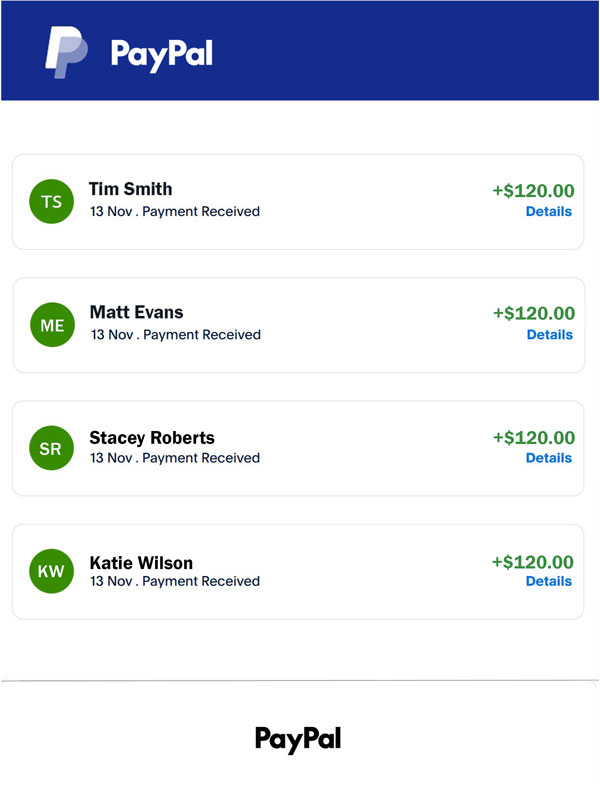Open Details for Stacey Roberts' payment
The width and height of the screenshot is (600, 800).
(548, 458)
